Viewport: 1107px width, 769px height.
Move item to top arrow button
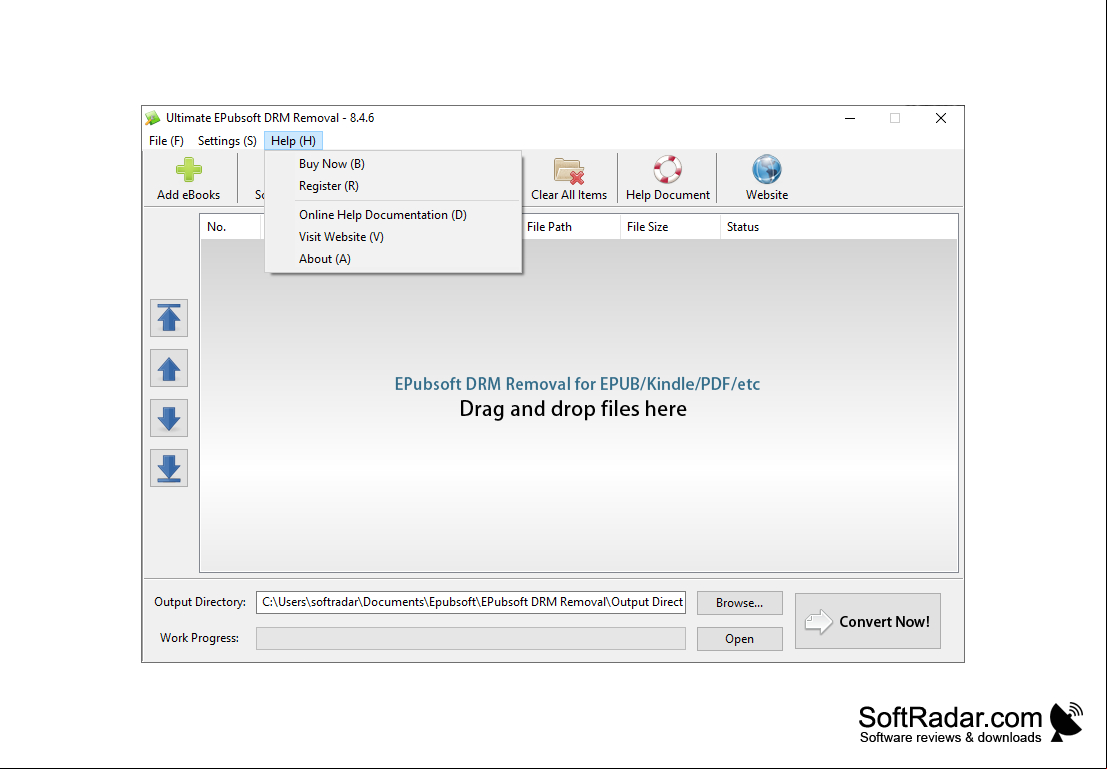tap(169, 318)
